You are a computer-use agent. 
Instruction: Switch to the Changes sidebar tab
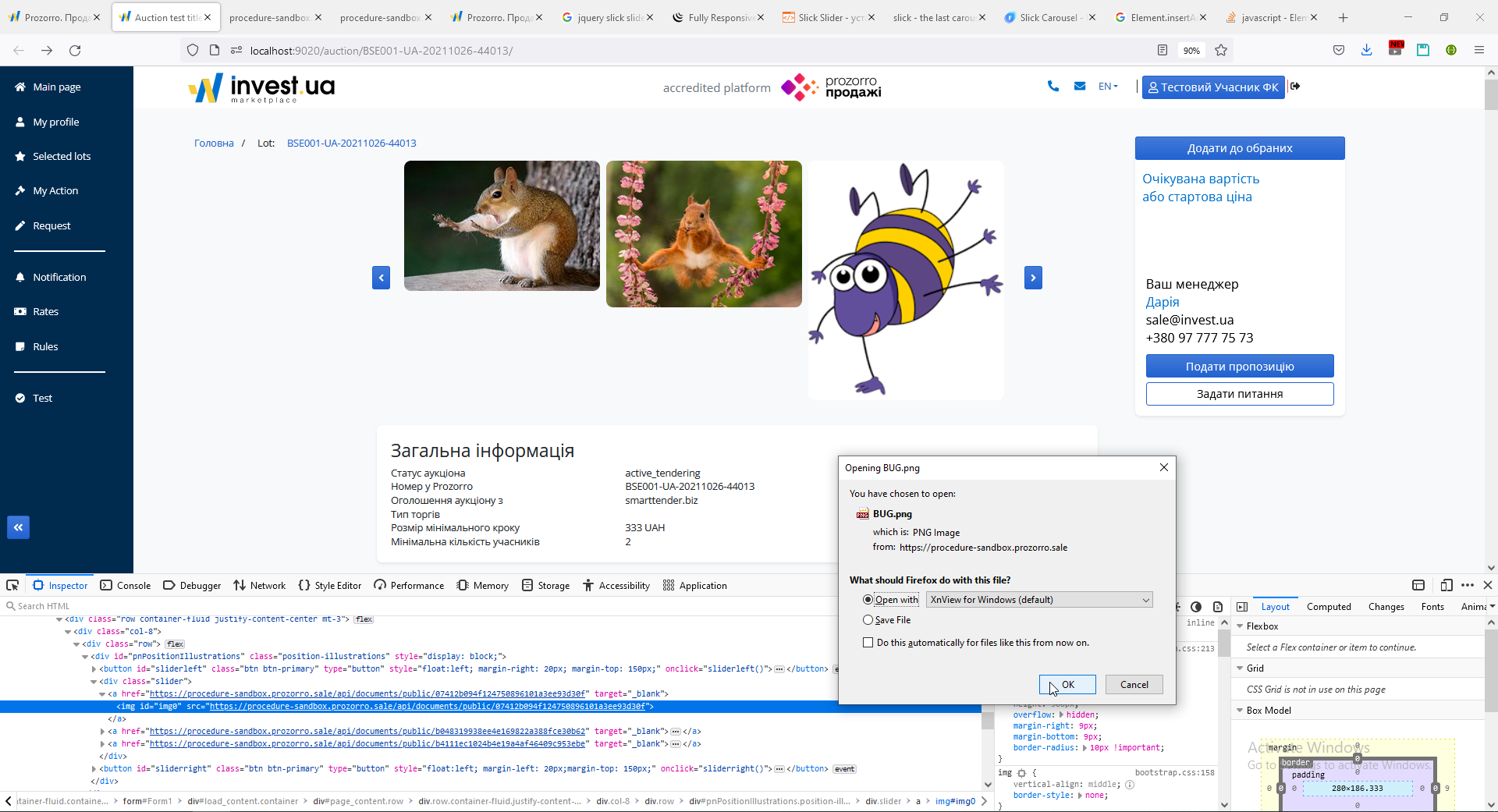click(x=1386, y=607)
